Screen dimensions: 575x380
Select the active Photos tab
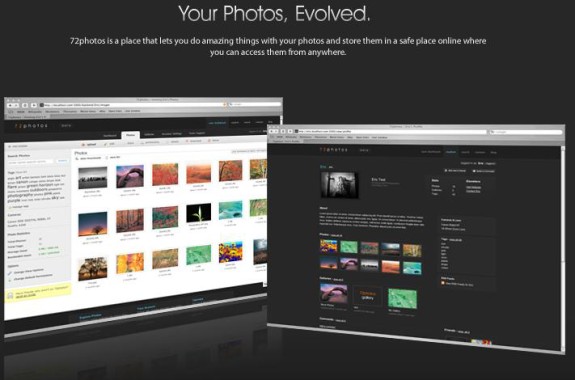tap(131, 135)
